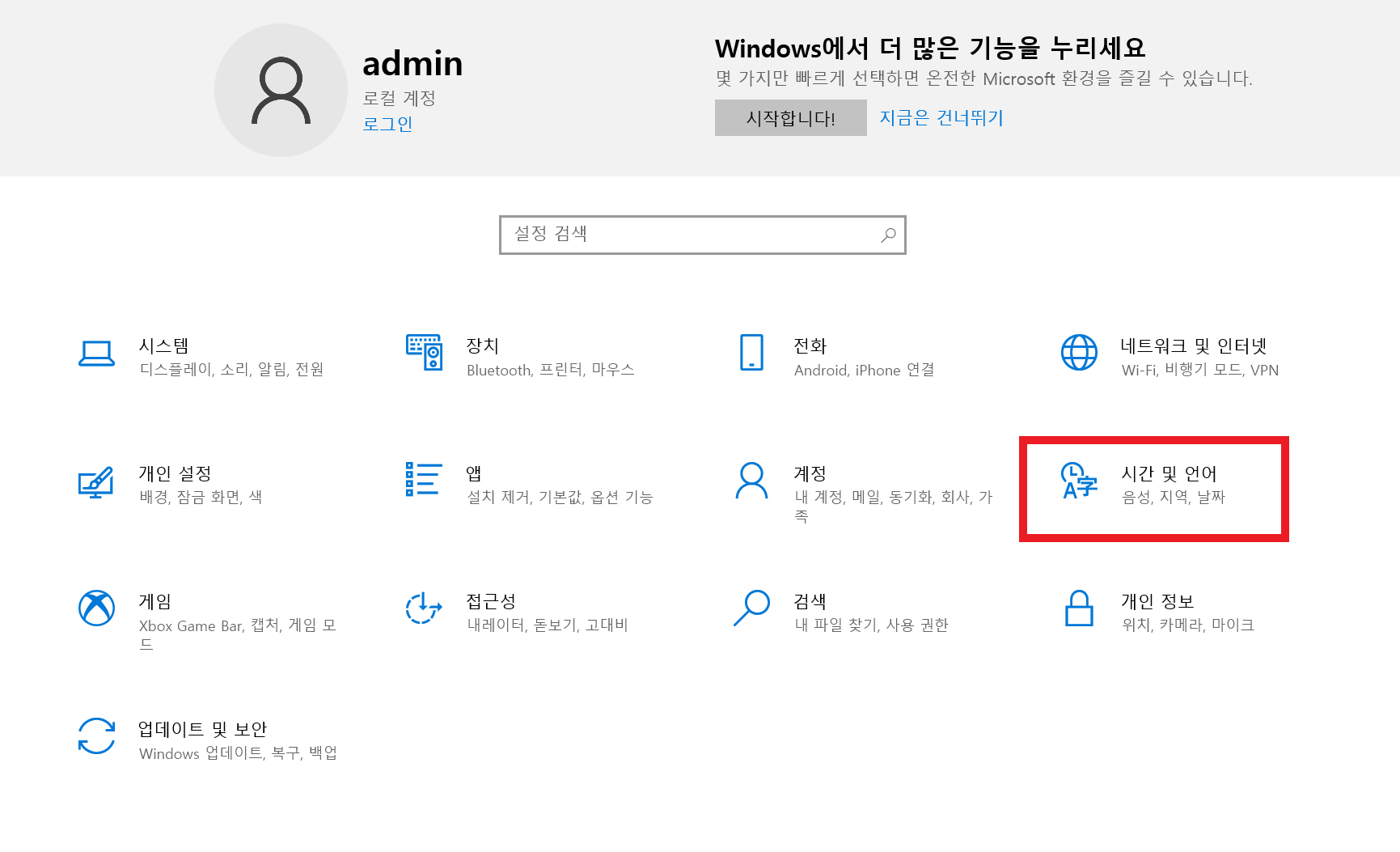Open the 접근성 (Ease of Access) icon
The width and height of the screenshot is (1400, 852).
424,608
